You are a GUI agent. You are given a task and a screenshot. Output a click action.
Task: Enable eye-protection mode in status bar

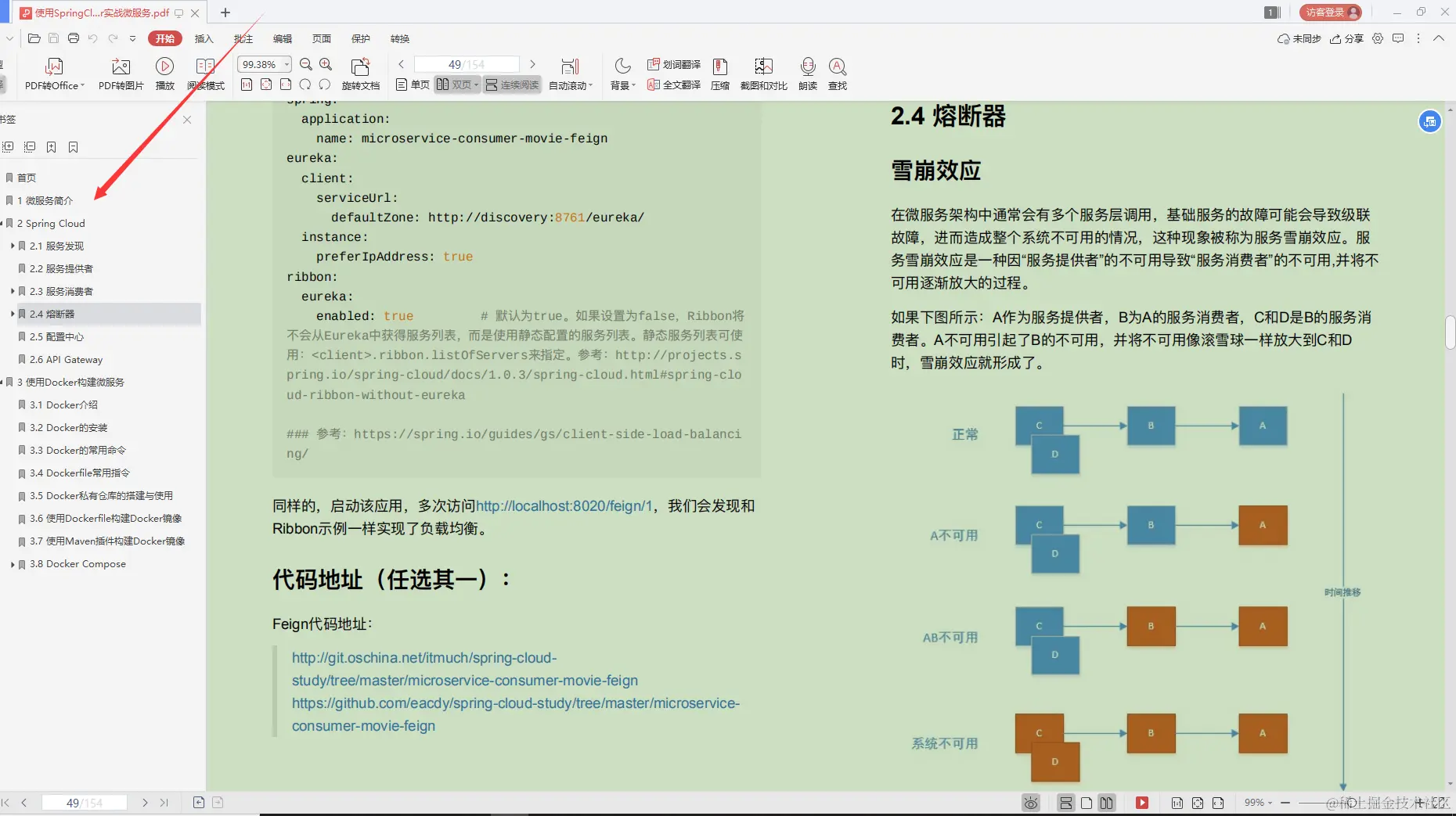[x=1030, y=802]
